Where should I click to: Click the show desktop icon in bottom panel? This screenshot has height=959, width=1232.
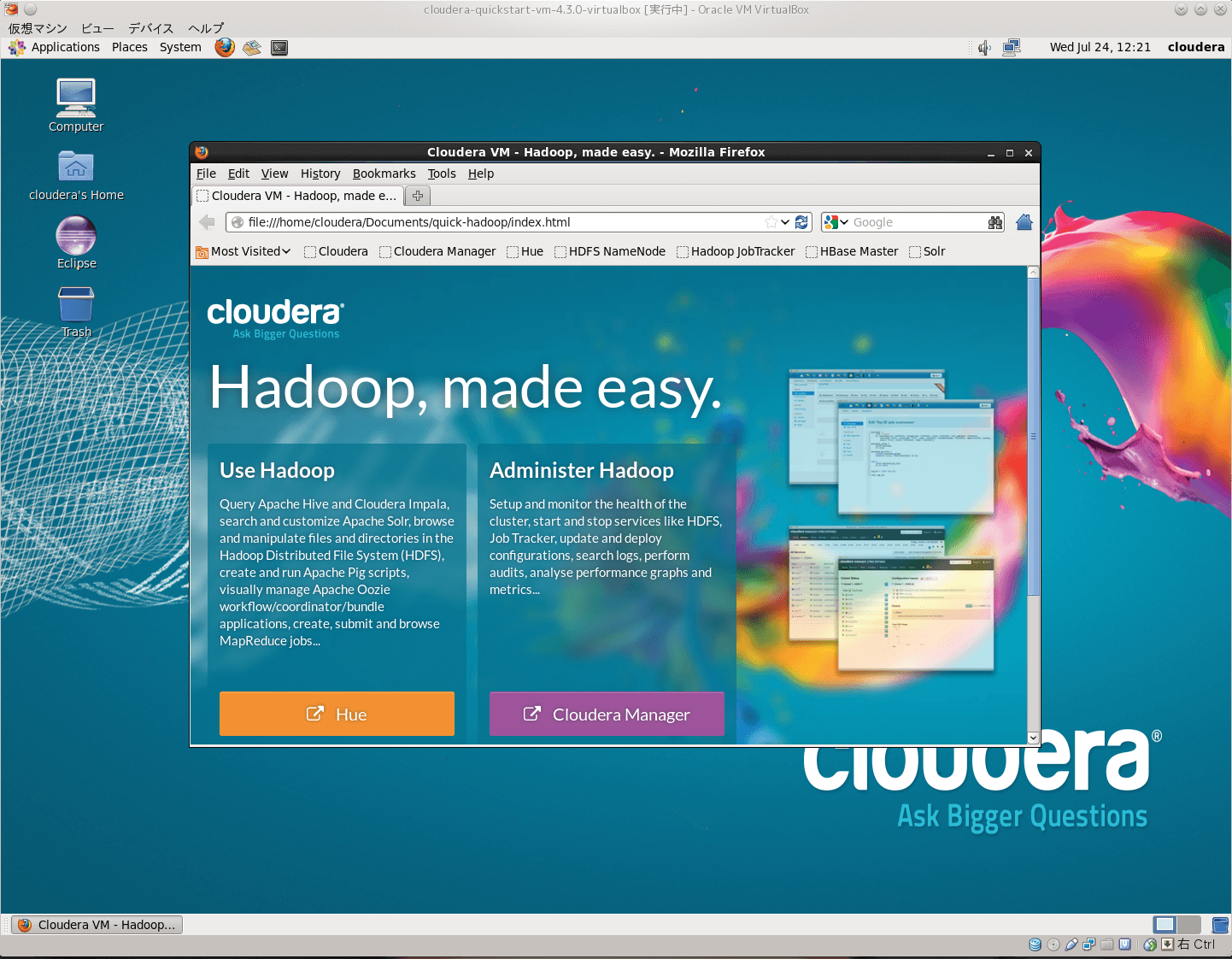1220,925
